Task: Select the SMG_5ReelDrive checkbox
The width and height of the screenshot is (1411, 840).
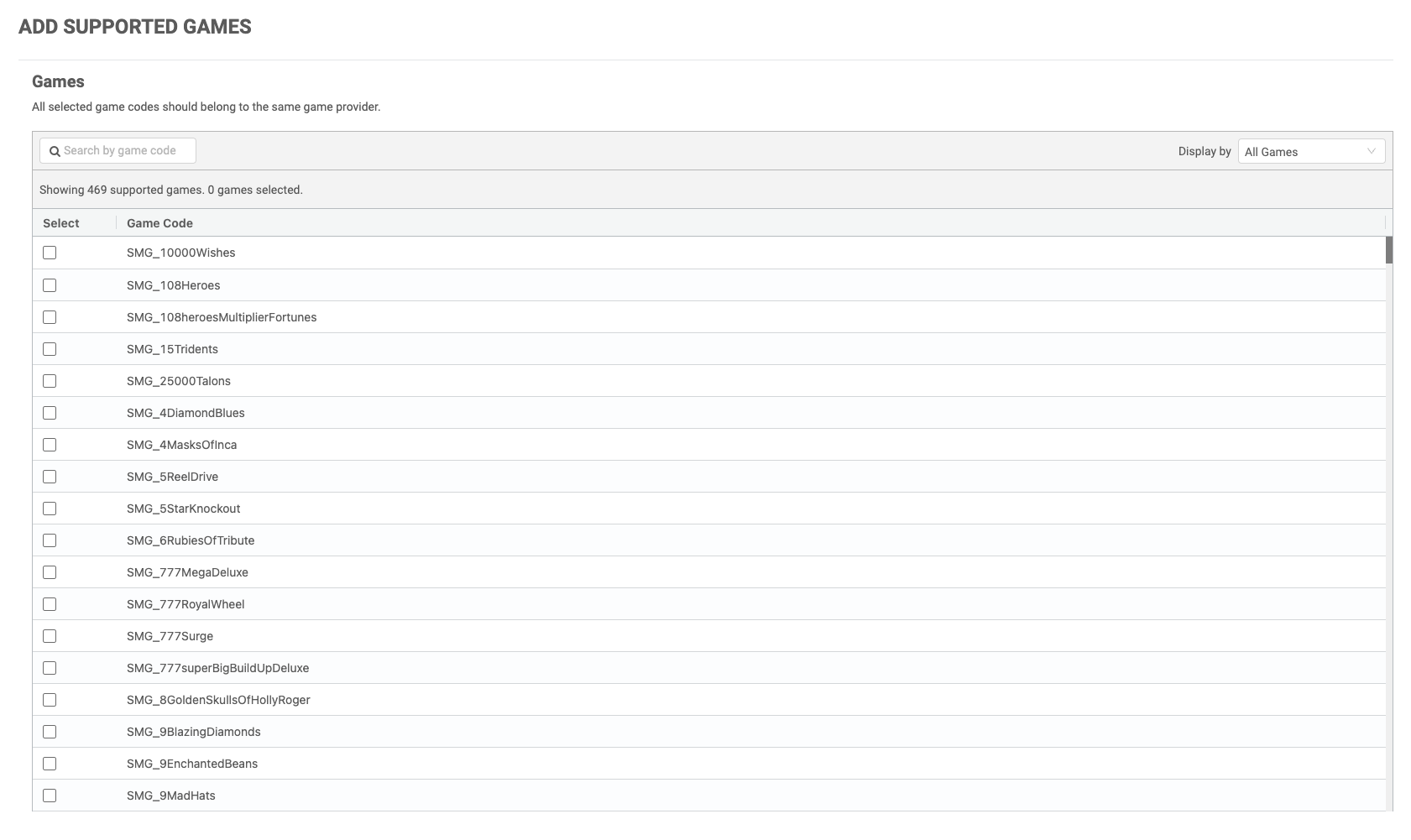Action: tap(50, 477)
